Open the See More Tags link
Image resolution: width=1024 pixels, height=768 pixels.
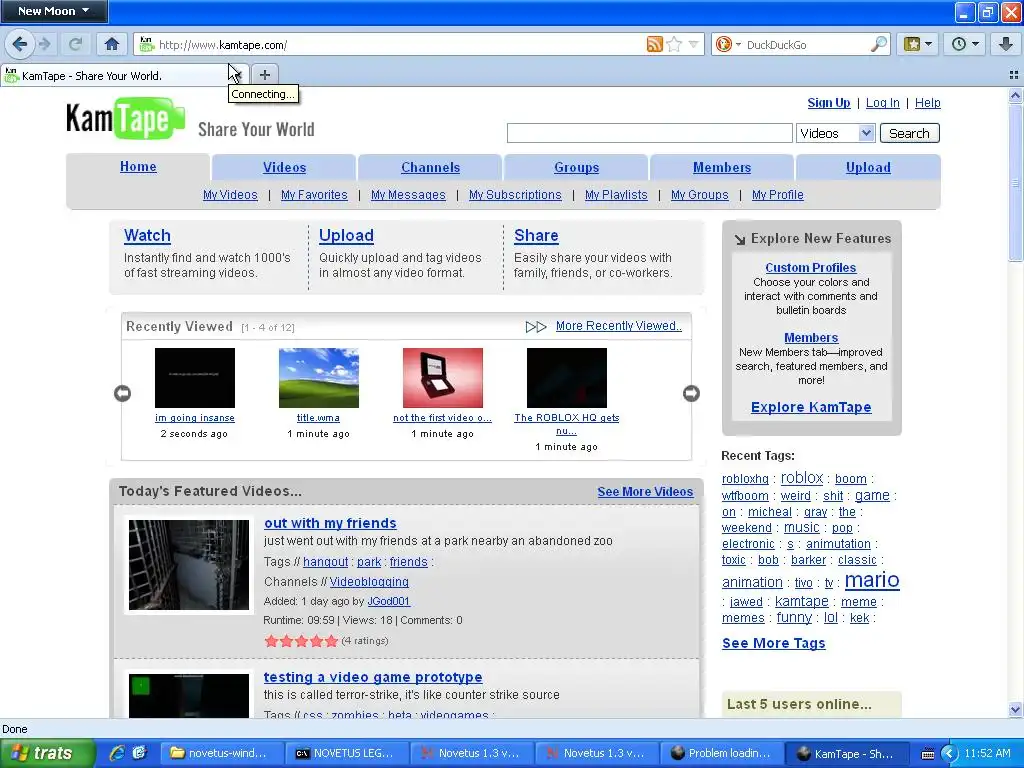tap(773, 643)
